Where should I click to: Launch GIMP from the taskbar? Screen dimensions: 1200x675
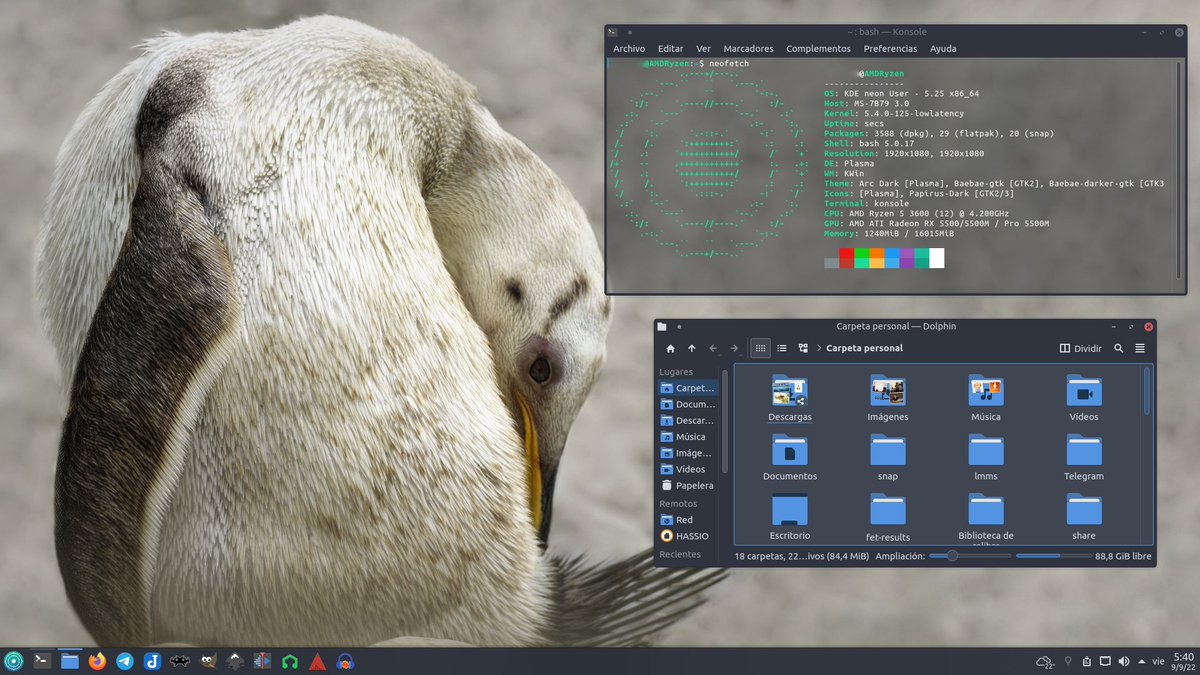point(207,660)
